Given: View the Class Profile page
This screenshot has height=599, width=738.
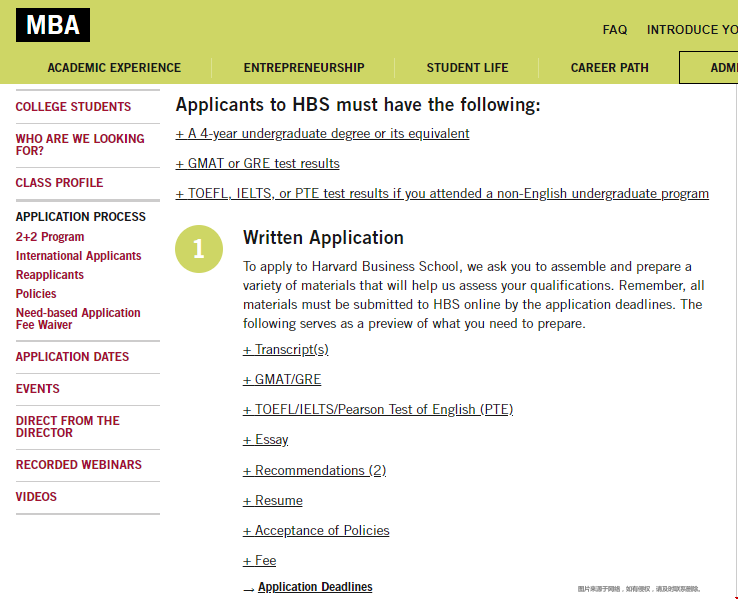Looking at the screenshot, I should [59, 183].
